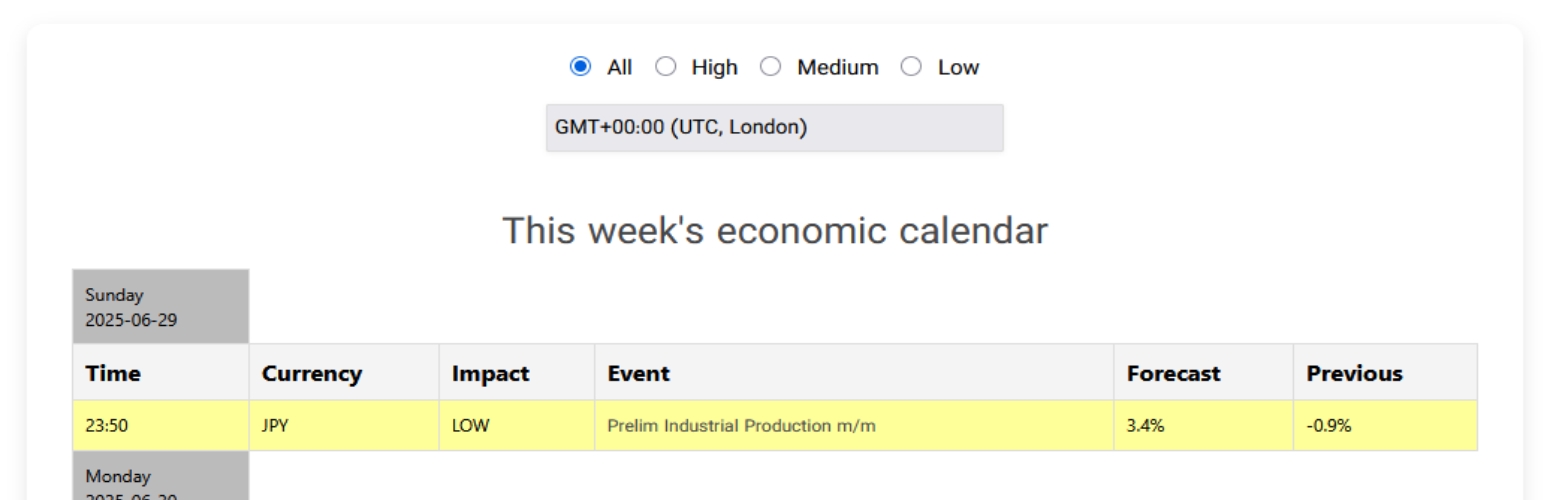Select the All impact radio button

pyautogui.click(x=580, y=67)
